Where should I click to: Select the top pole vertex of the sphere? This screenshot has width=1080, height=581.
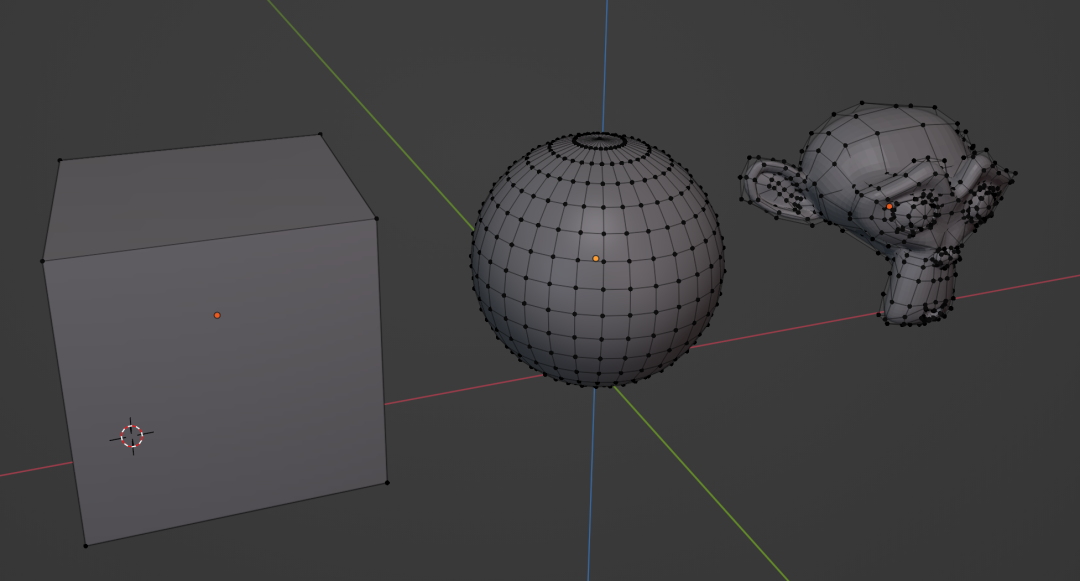coord(600,141)
